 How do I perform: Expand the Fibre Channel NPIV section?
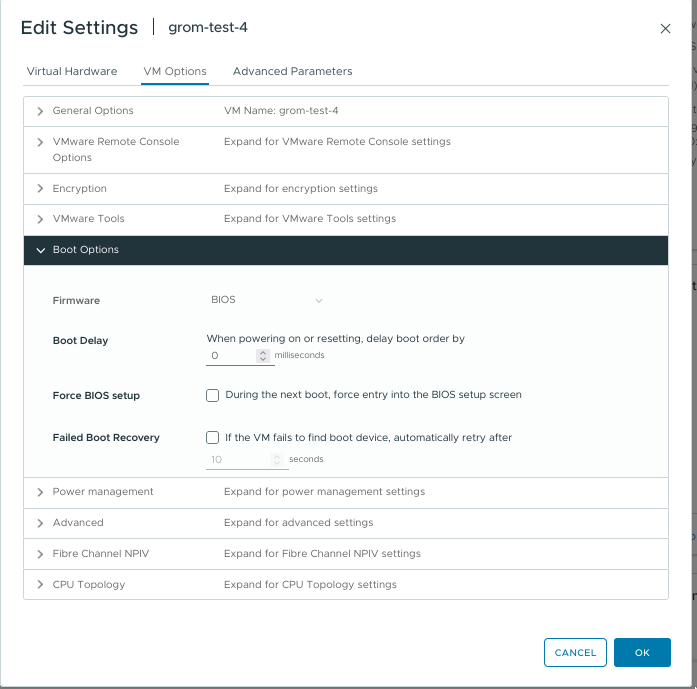pyautogui.click(x=40, y=554)
